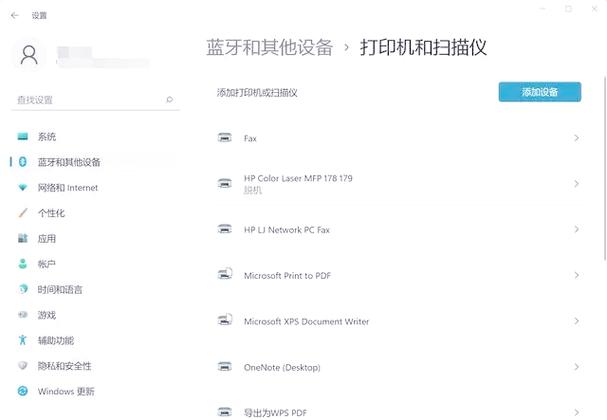
Task: Open 导出为WPS PDF chevron
Action: tap(576, 412)
